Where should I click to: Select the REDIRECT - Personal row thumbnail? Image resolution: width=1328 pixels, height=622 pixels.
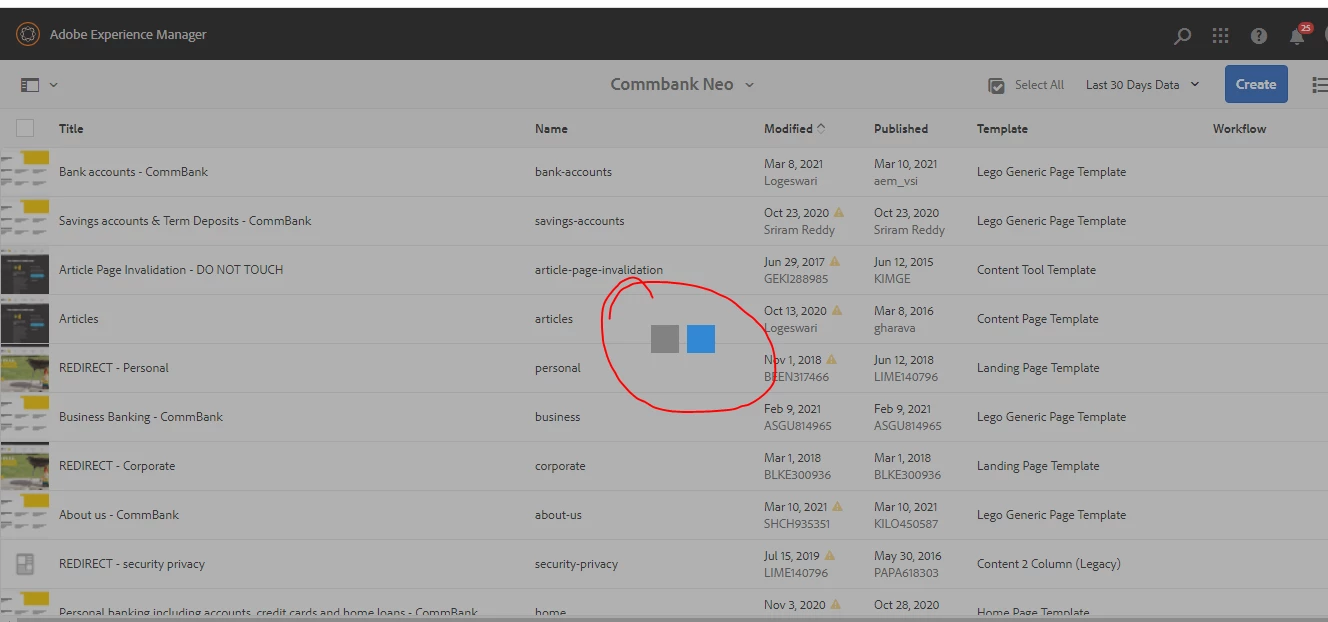pos(25,368)
